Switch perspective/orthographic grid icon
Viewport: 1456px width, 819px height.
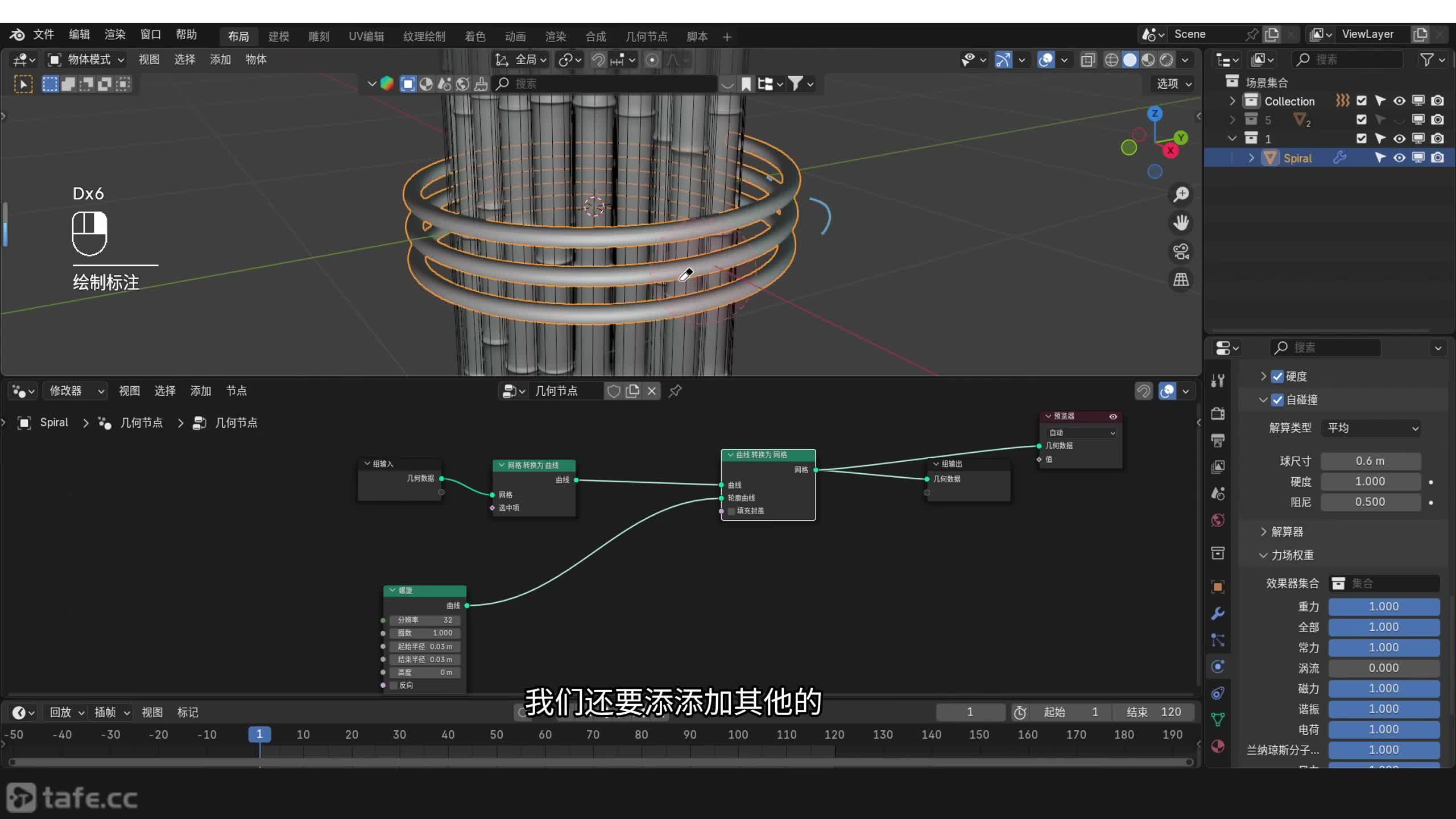(1181, 280)
